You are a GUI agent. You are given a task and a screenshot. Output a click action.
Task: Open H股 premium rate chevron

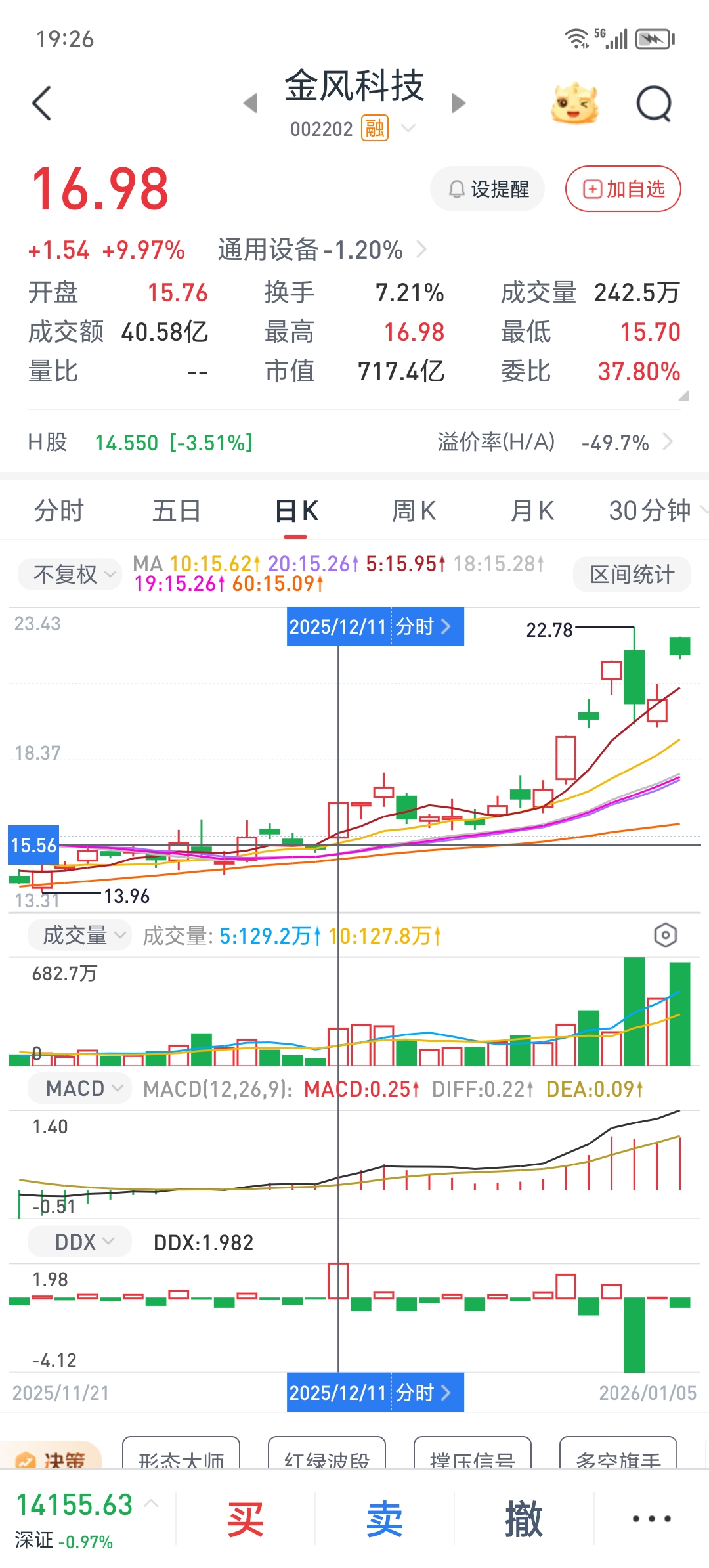click(668, 442)
